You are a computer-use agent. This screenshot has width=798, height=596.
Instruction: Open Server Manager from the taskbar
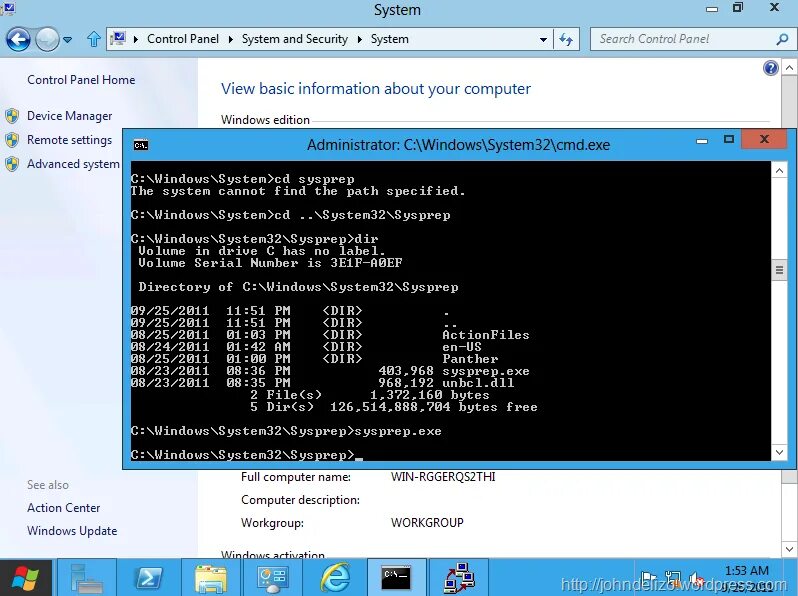[86, 578]
